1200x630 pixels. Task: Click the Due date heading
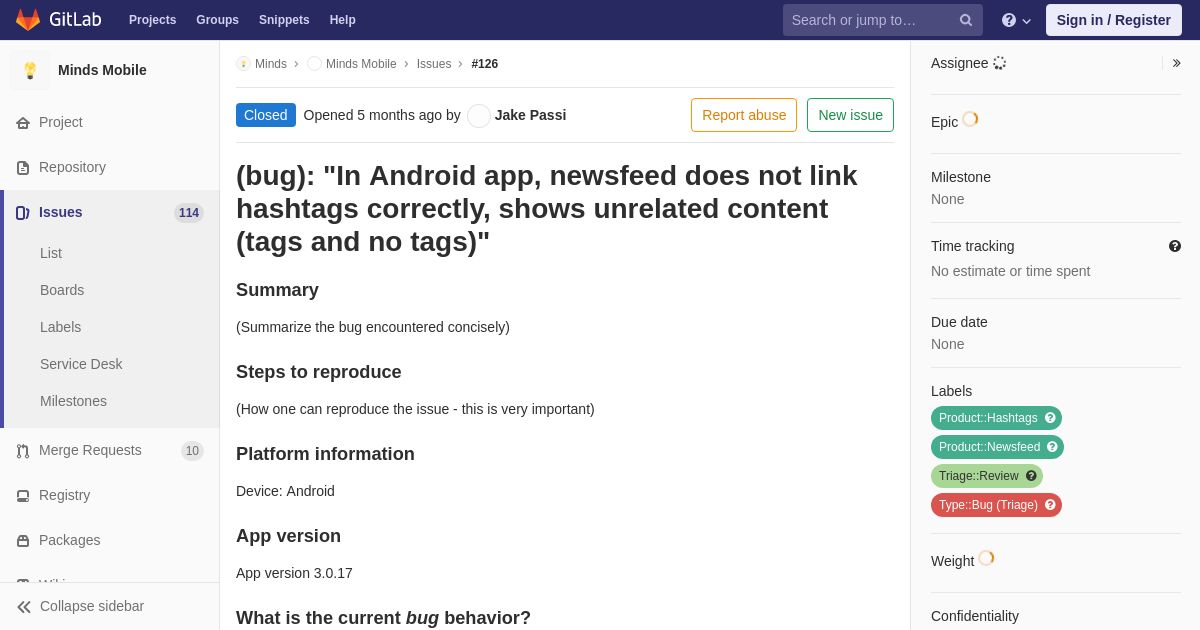click(x=959, y=322)
